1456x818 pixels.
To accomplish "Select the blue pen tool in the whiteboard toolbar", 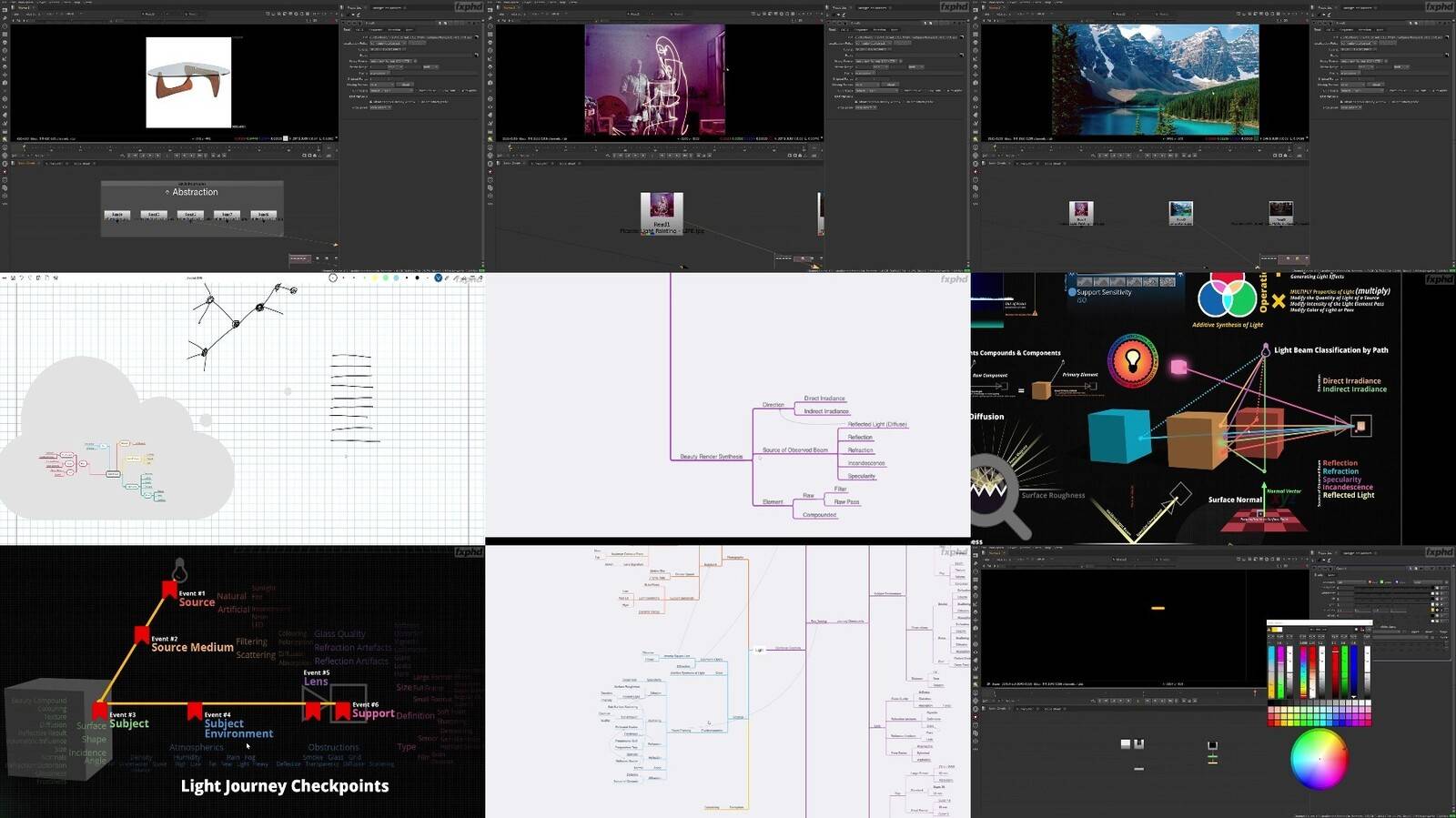I will [x=439, y=278].
